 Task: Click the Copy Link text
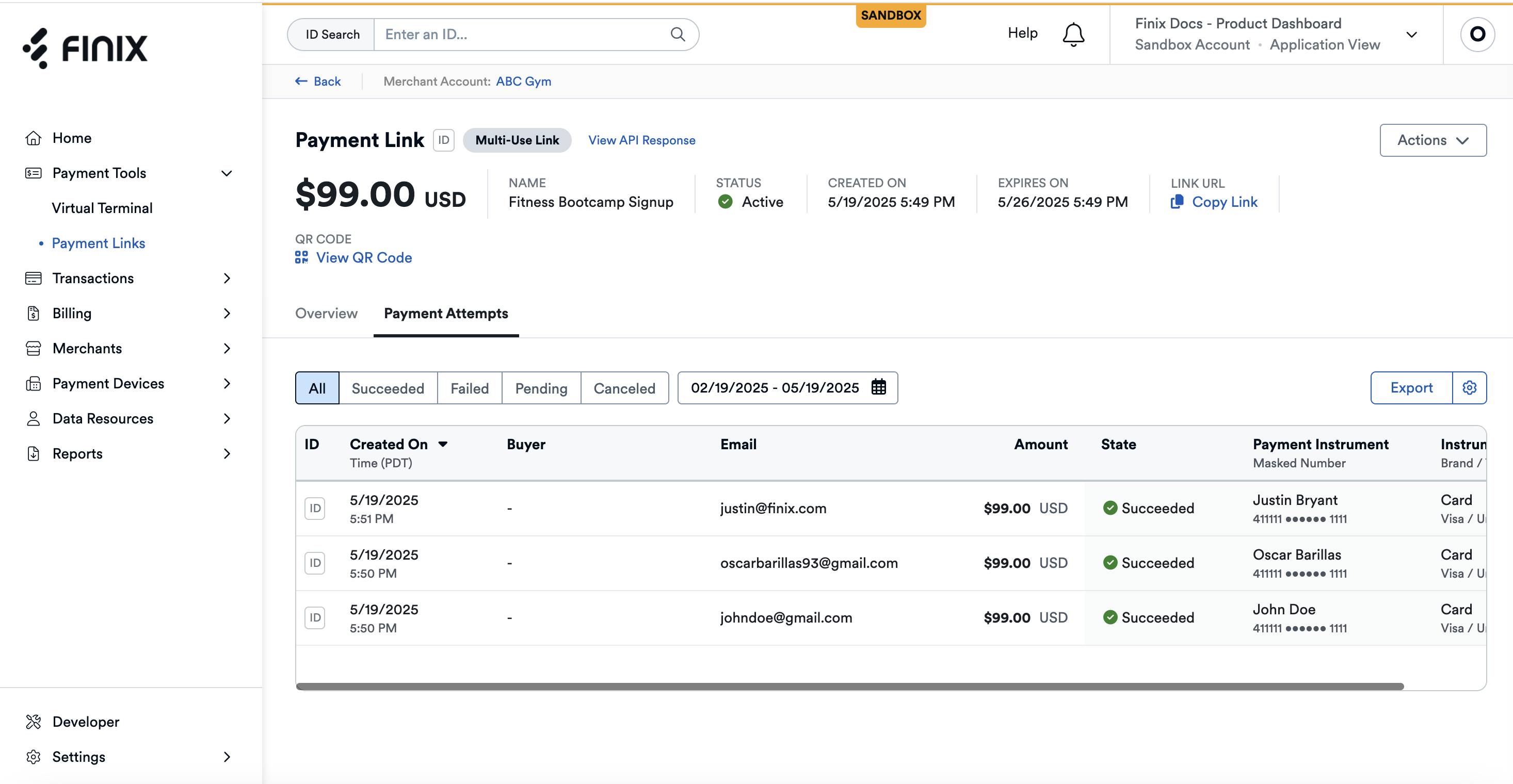[1225, 202]
